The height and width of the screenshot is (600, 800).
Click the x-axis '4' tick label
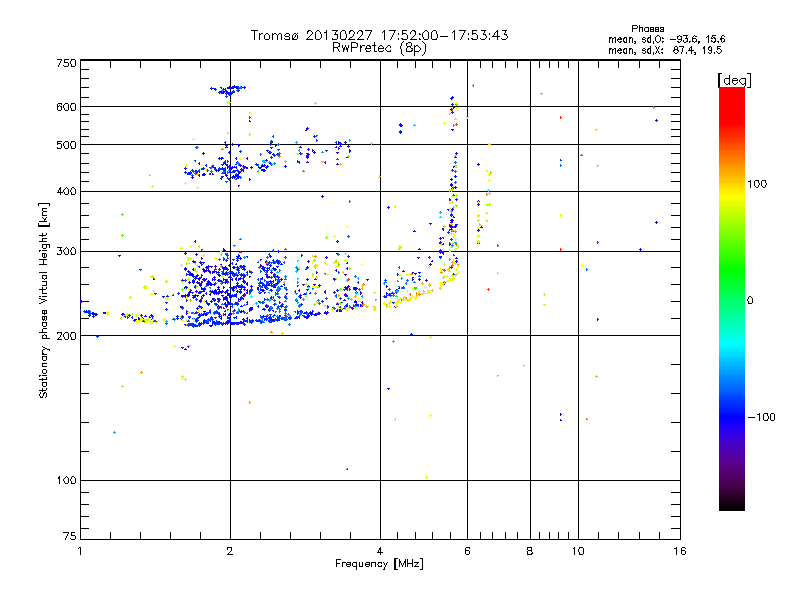coord(380,551)
